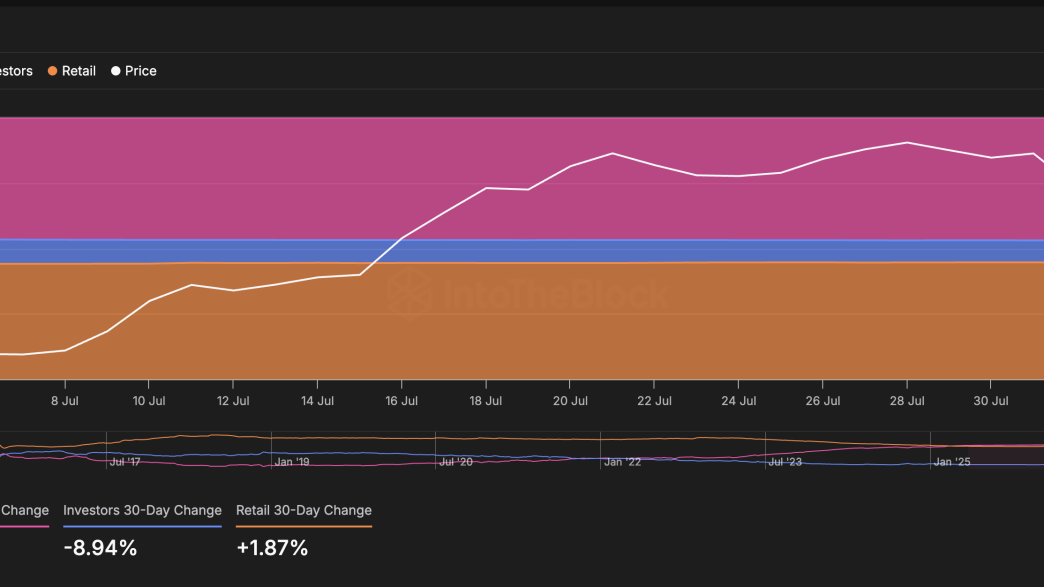Click the 16 Jul x-axis label
The image size is (1044, 587).
pos(401,400)
